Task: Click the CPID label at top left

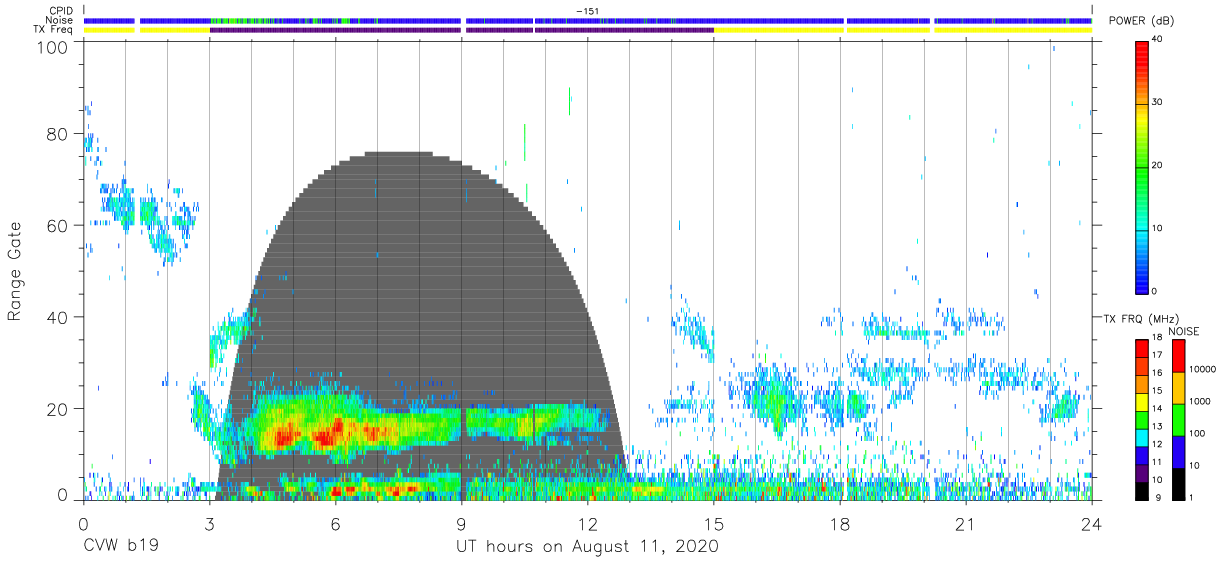Action: point(59,10)
